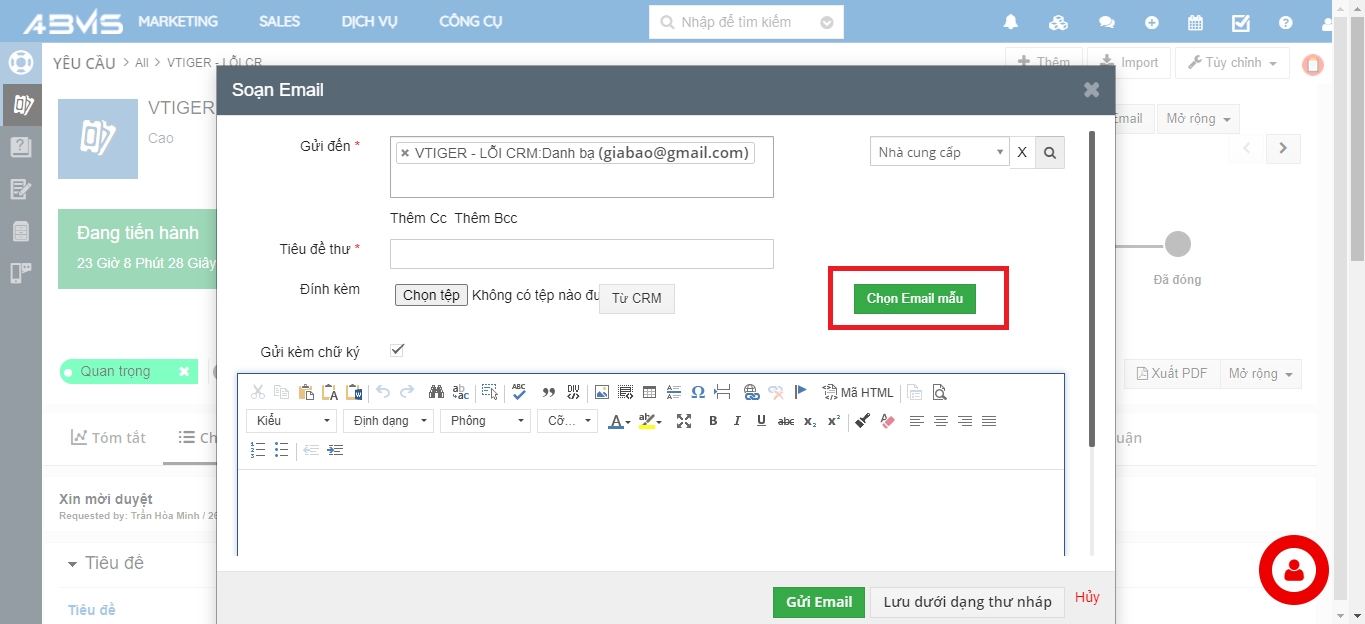The height and width of the screenshot is (624, 1365).
Task: Expand the Định dạng format dropdown
Action: [387, 421]
